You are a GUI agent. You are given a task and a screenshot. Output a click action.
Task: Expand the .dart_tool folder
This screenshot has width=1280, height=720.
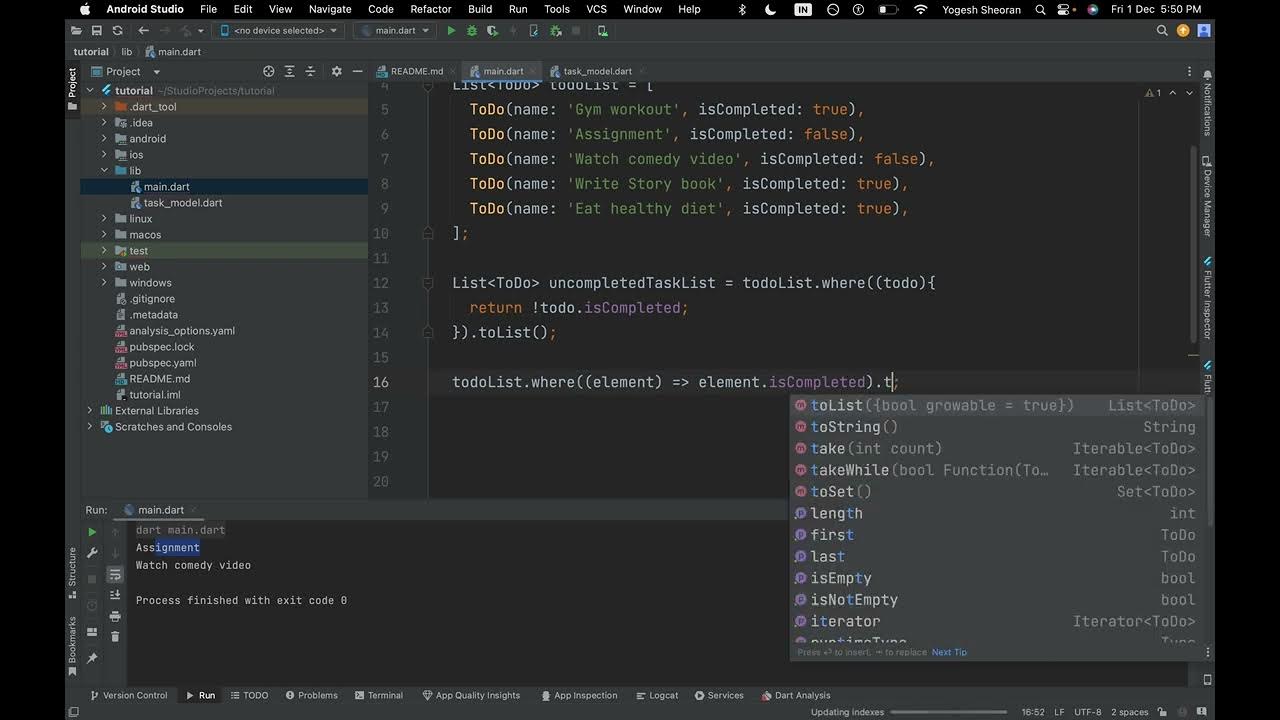pos(104,107)
